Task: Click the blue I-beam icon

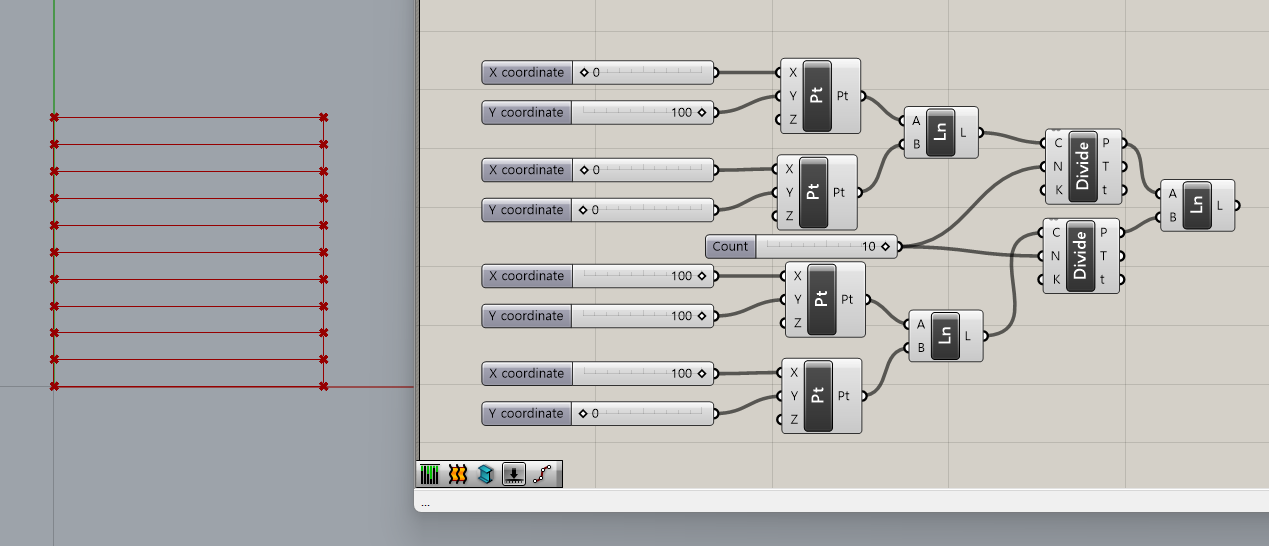Action: [x=485, y=474]
